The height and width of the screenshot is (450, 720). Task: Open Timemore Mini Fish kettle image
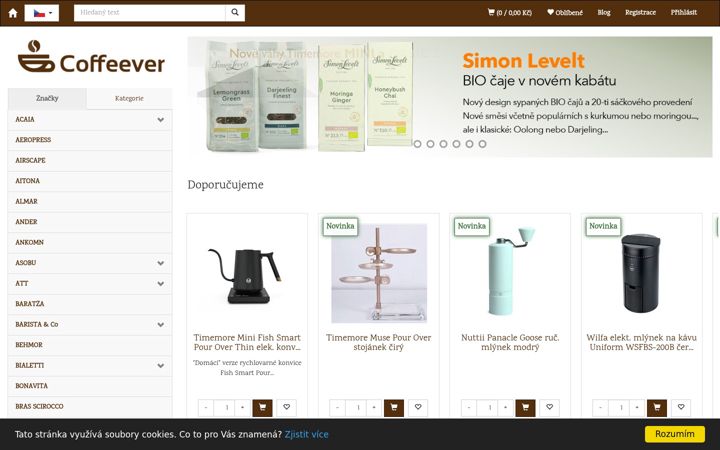247,274
